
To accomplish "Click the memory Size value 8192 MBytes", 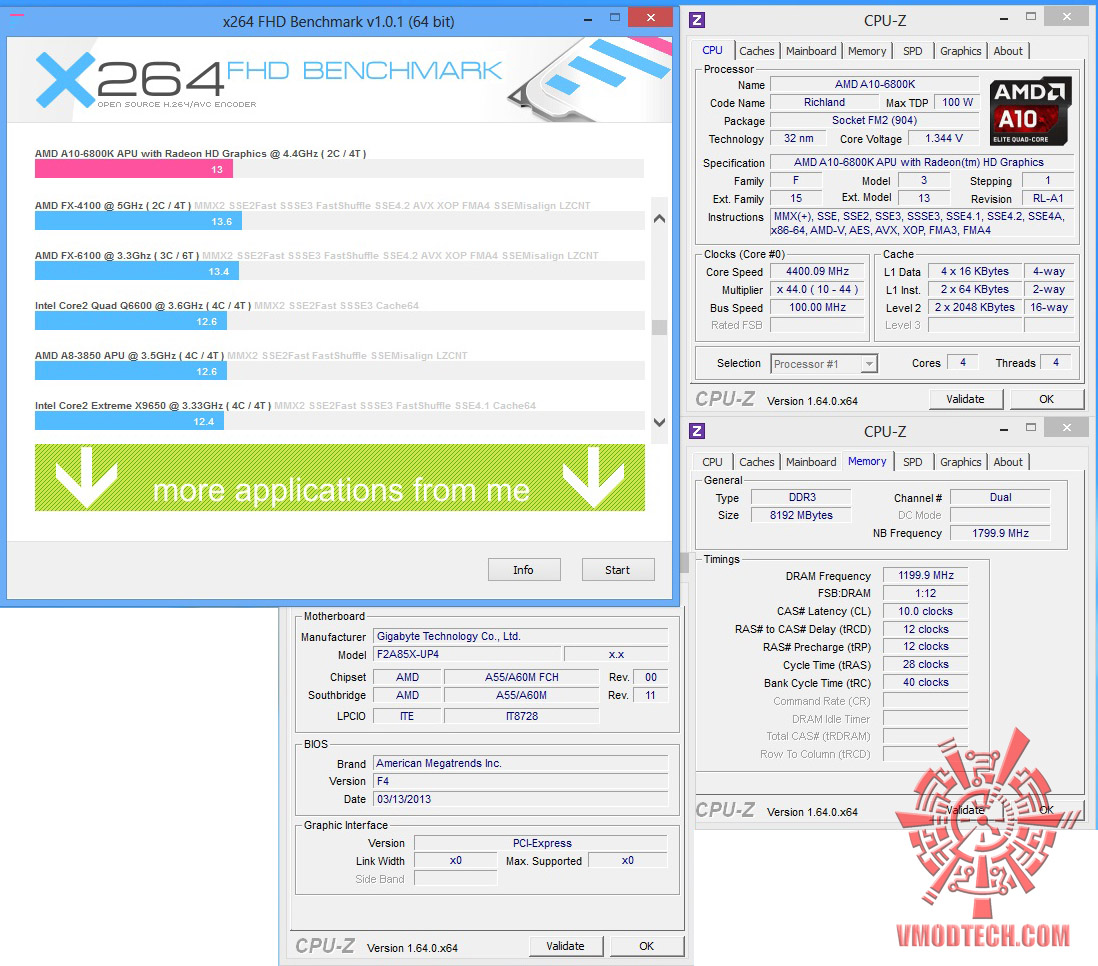I will click(x=802, y=516).
